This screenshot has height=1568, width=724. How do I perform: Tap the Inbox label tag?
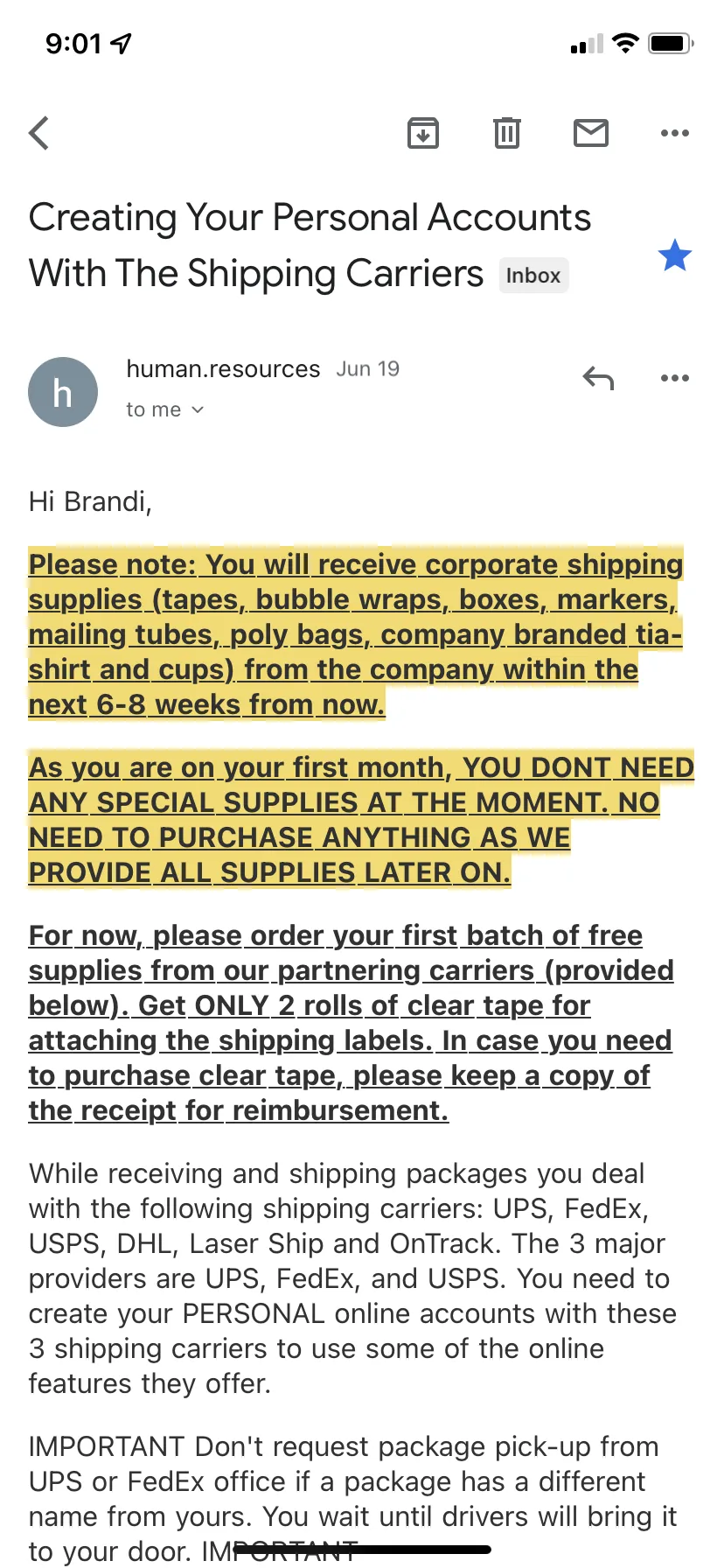click(533, 275)
